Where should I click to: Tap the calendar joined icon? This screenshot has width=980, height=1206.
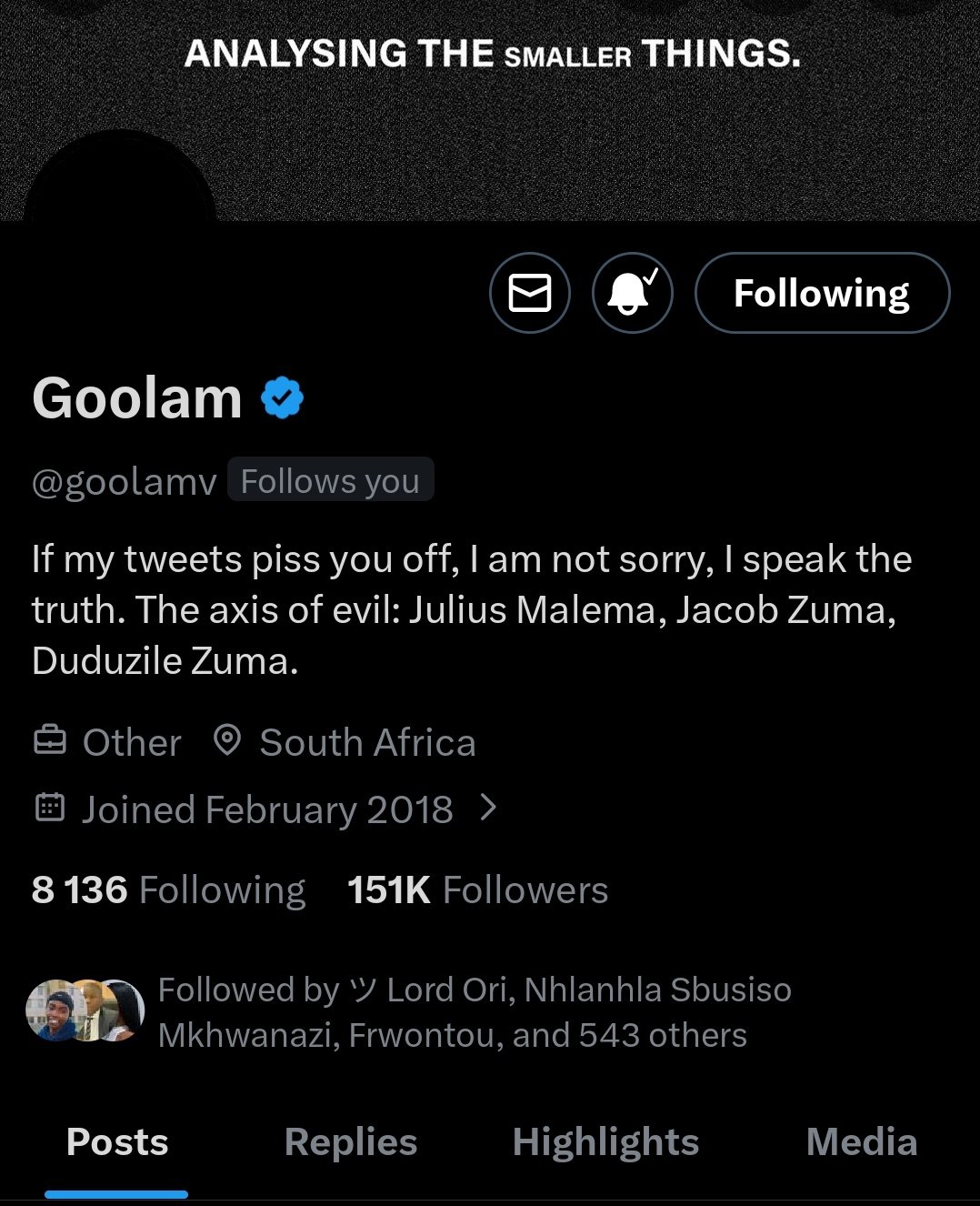[50, 808]
